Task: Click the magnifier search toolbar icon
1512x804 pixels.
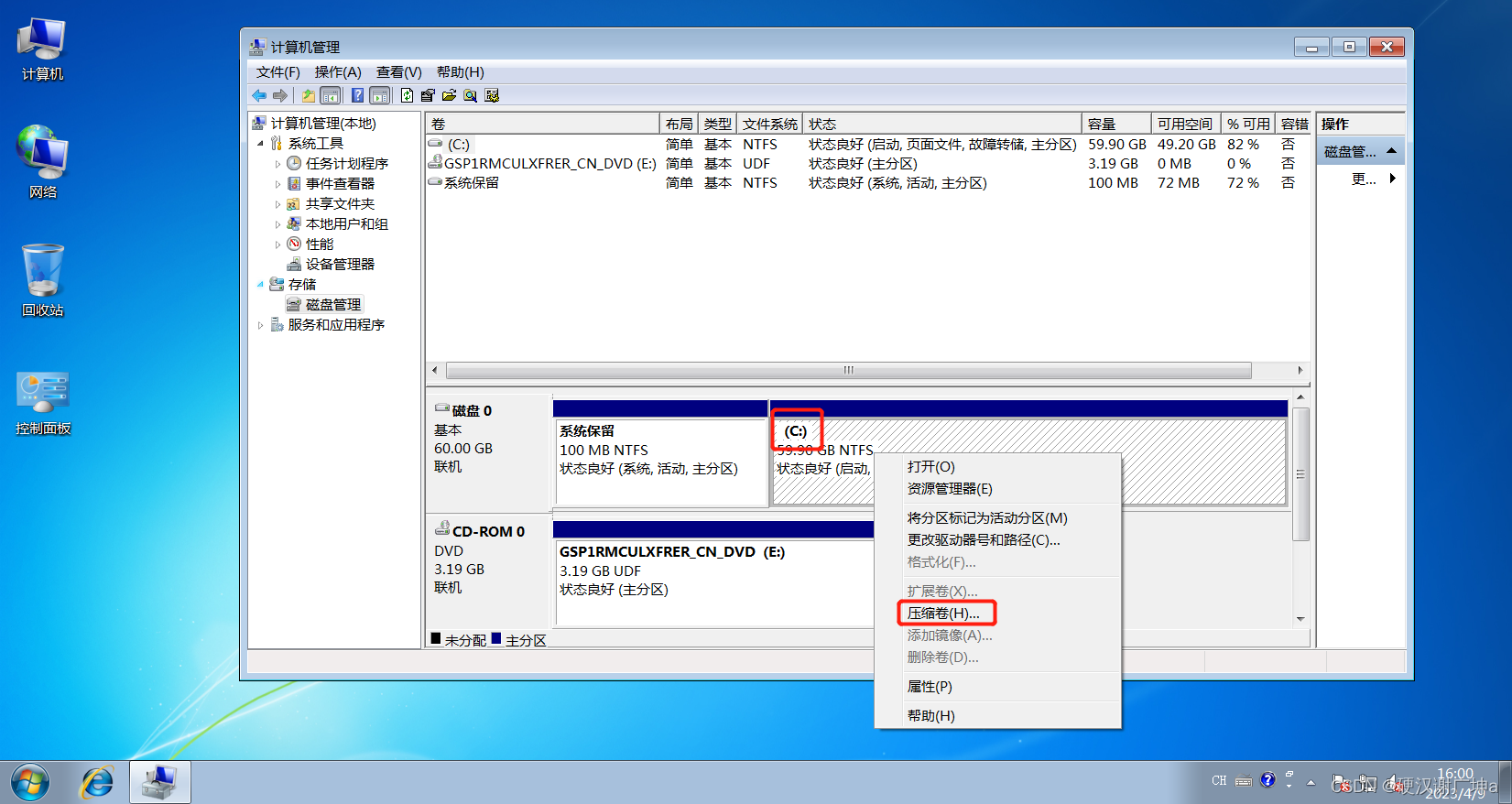Action: point(470,95)
